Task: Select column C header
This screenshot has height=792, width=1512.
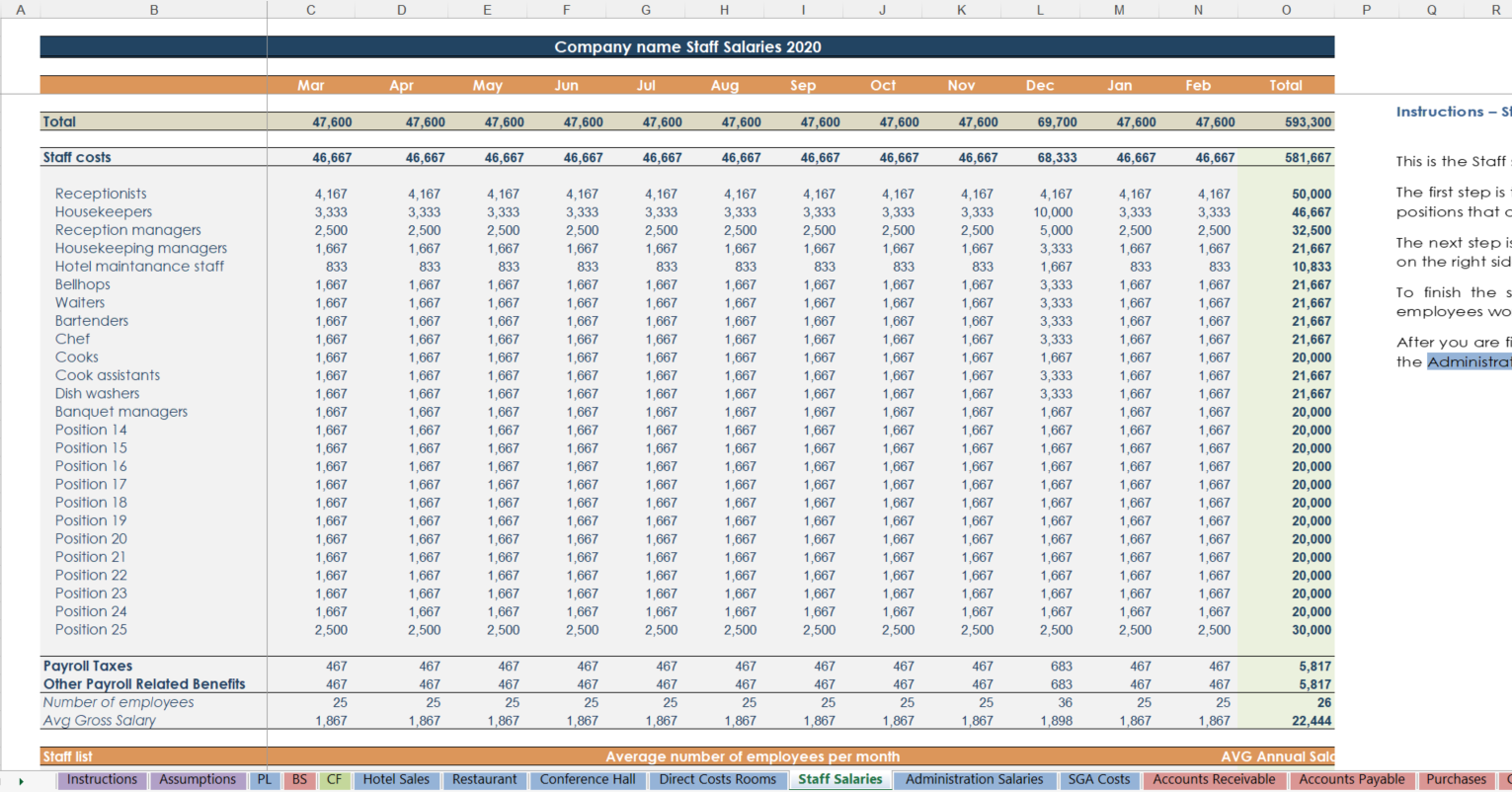Action: tap(310, 9)
